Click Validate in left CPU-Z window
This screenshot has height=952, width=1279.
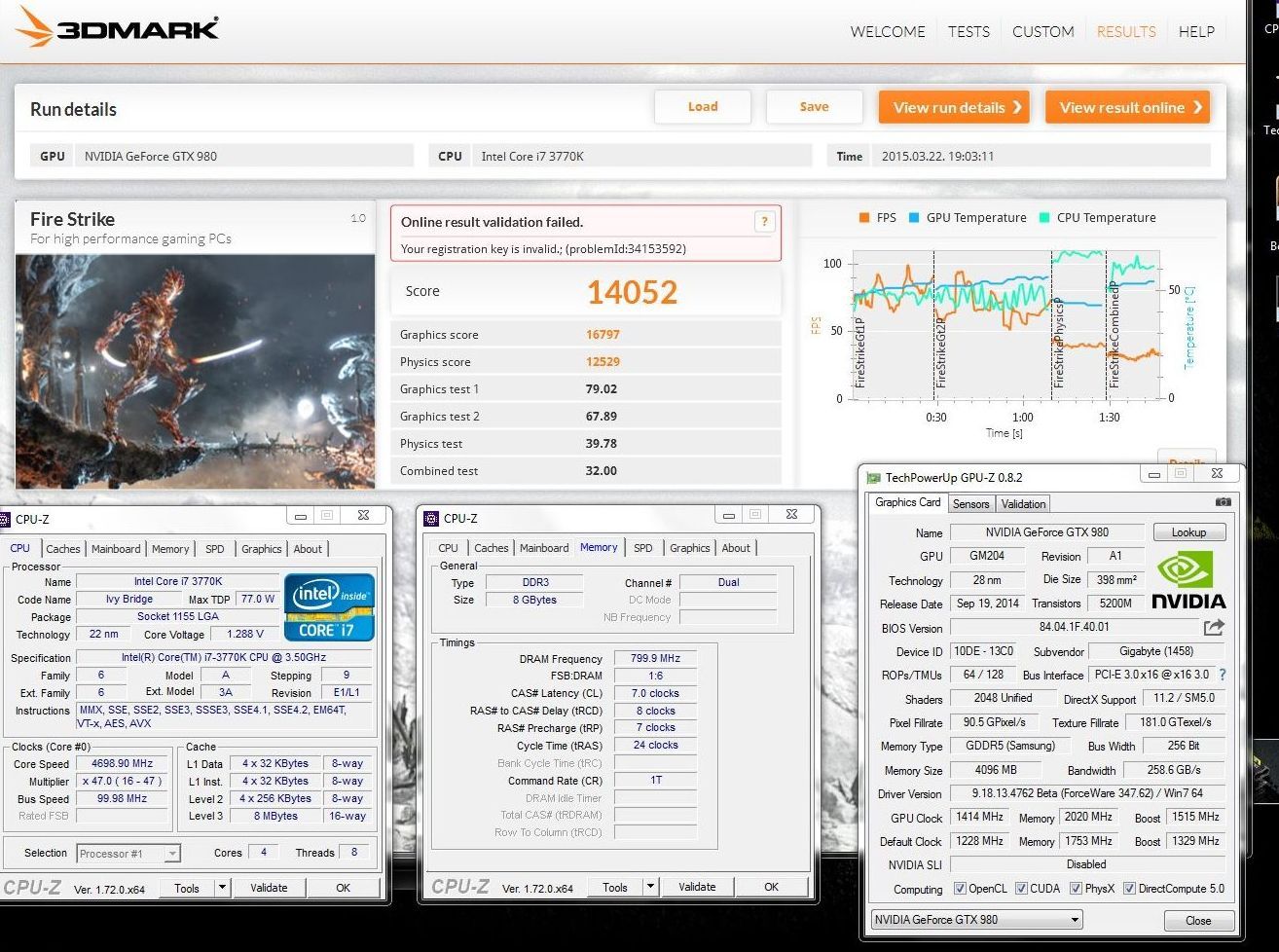(269, 888)
